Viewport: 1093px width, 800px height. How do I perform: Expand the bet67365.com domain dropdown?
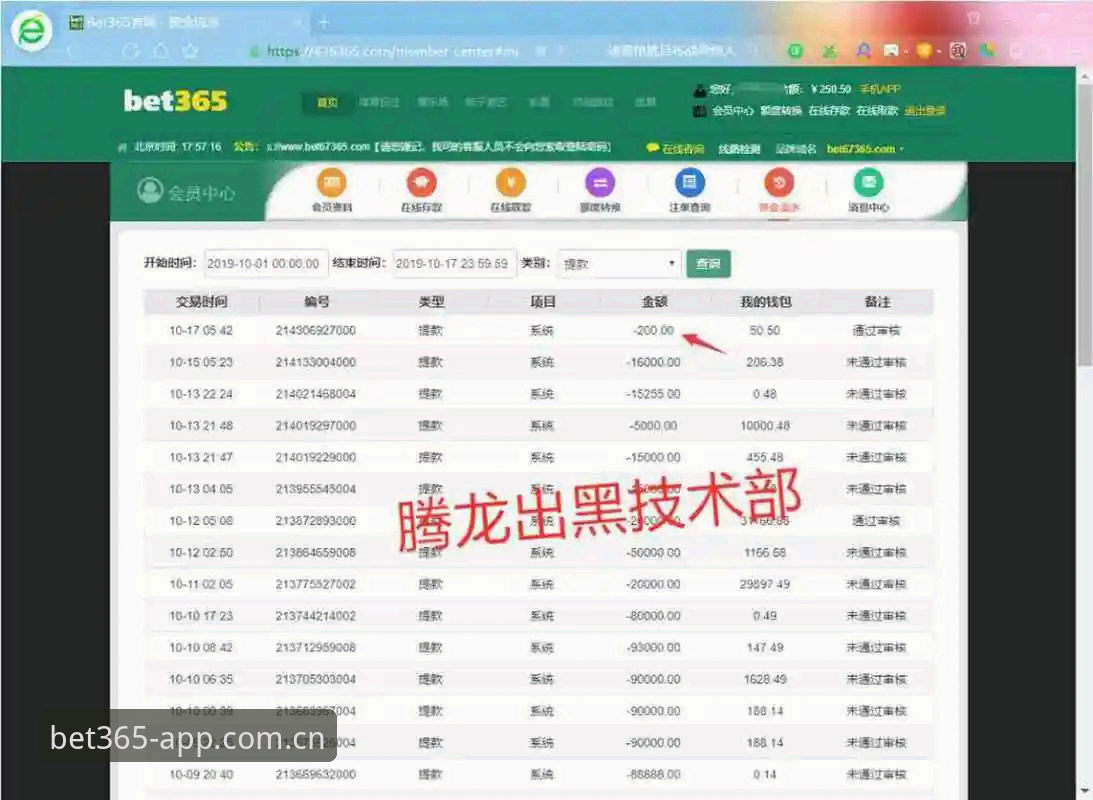865,148
